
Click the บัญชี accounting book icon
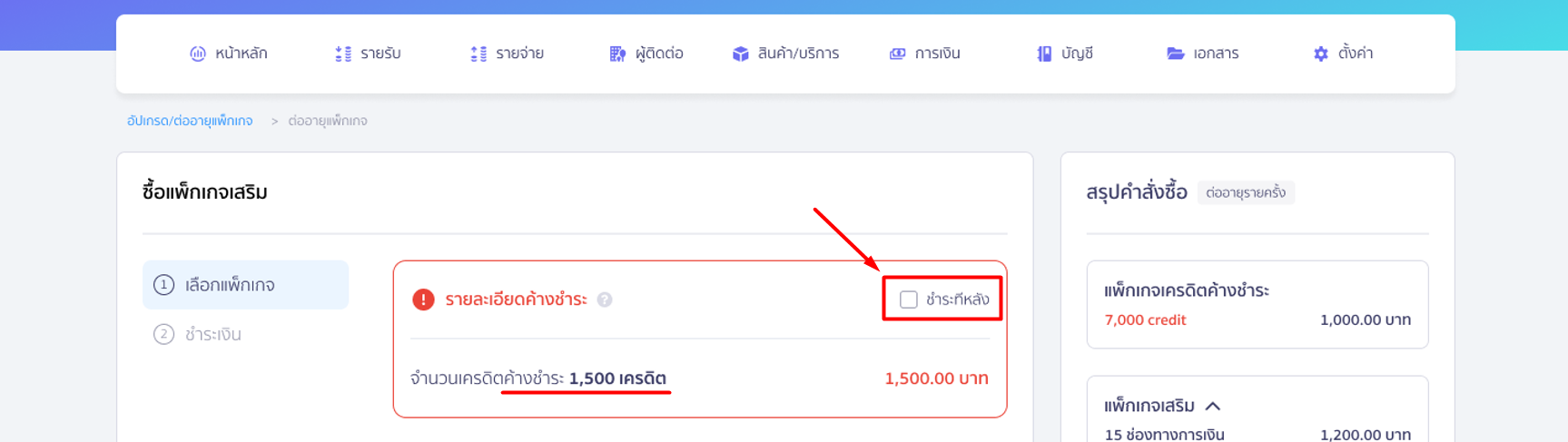coord(1044,54)
